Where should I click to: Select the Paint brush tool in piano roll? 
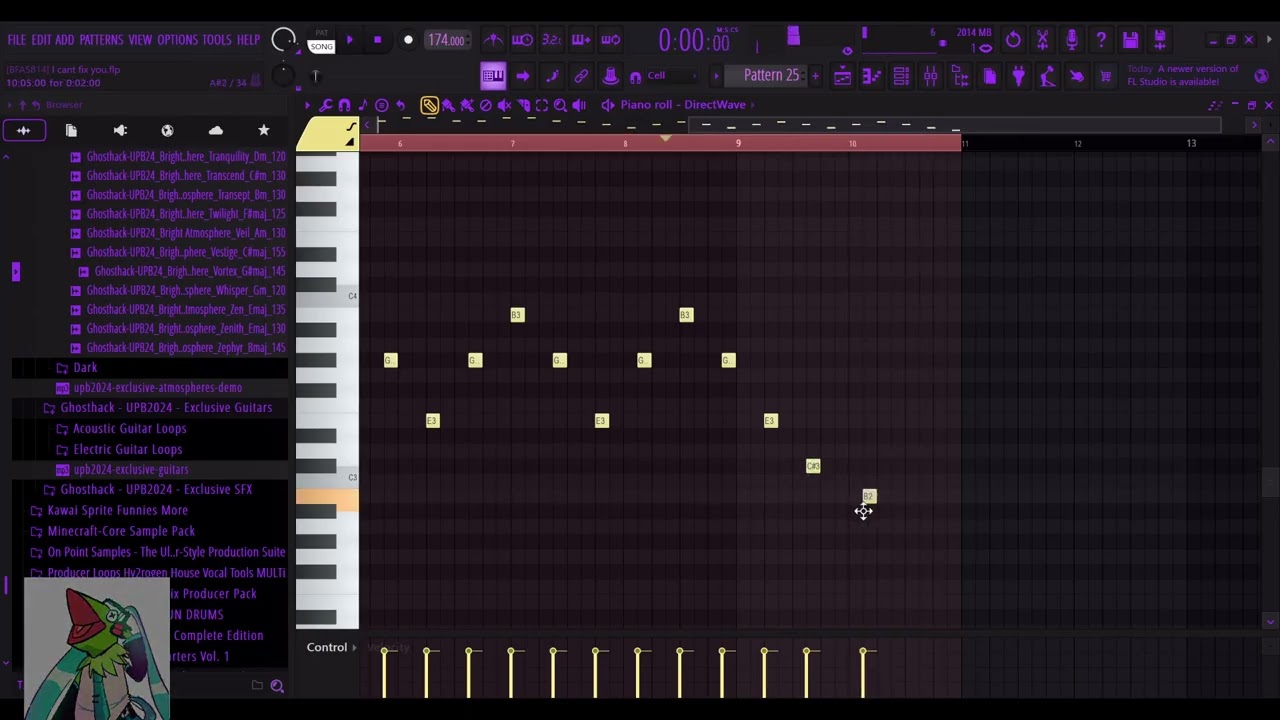click(x=448, y=105)
